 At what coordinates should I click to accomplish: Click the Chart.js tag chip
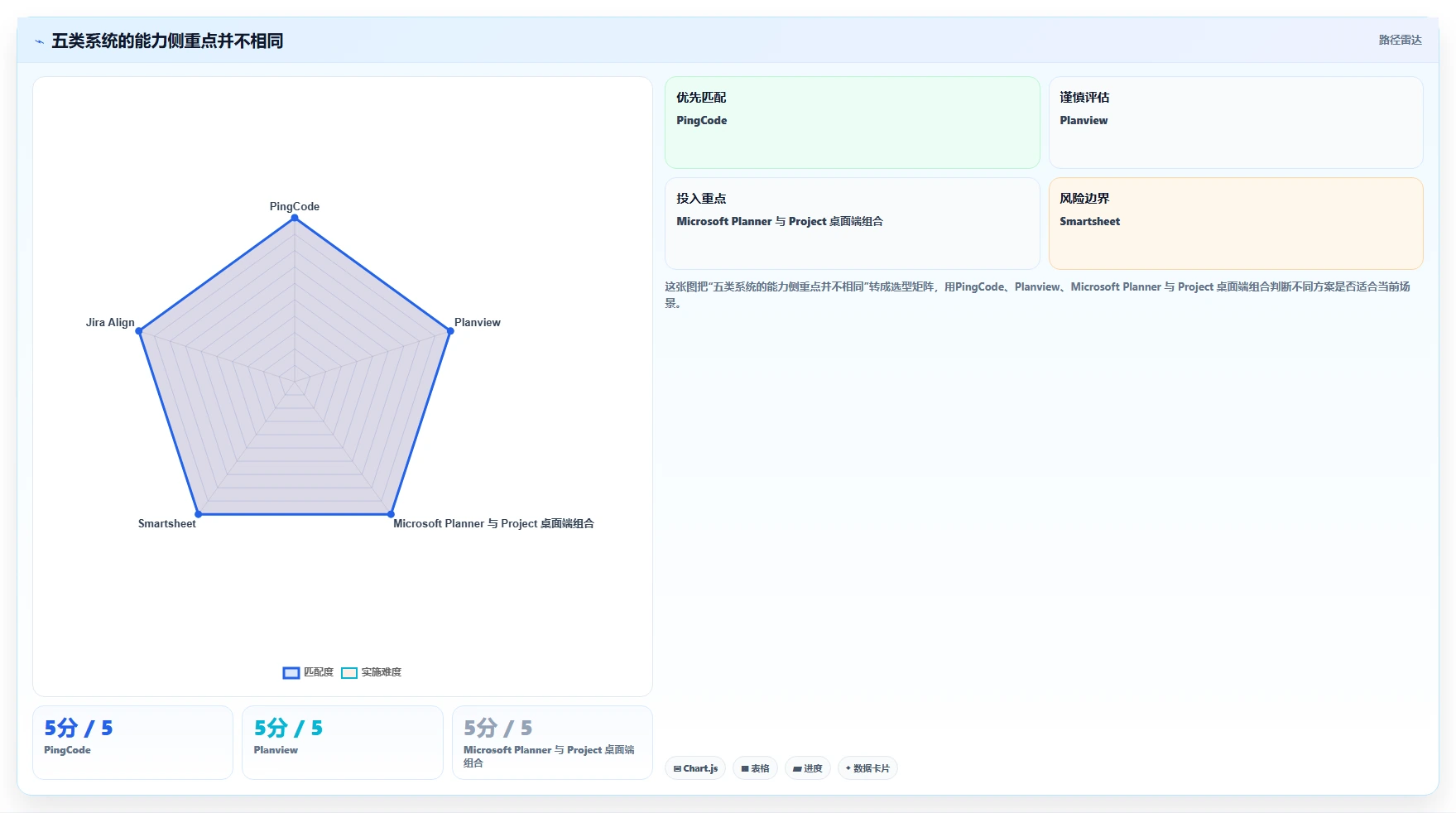pos(695,768)
